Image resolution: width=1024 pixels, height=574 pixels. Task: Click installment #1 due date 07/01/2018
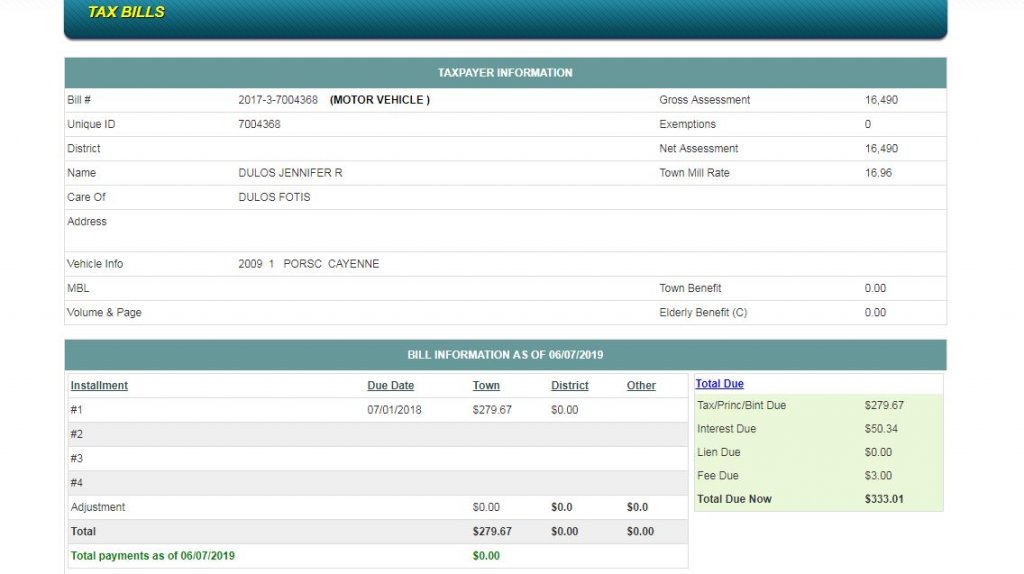coord(395,410)
